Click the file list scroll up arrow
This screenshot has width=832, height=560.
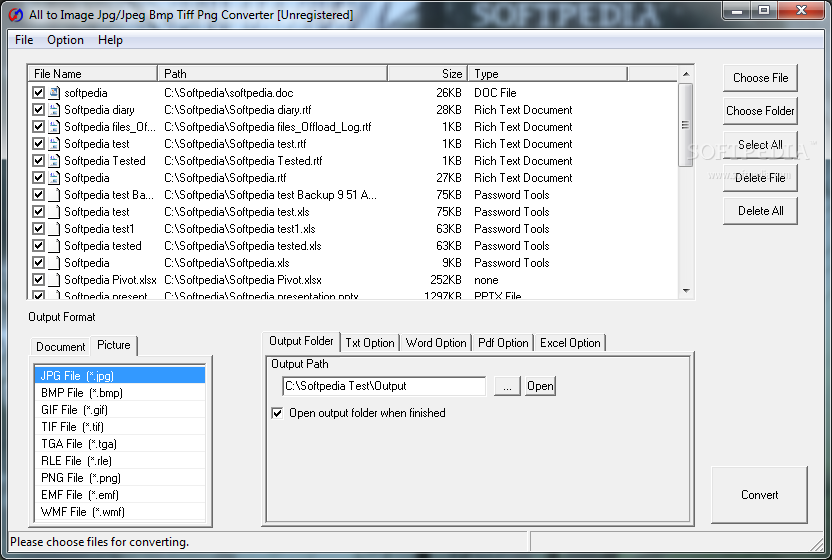pyautogui.click(x=686, y=74)
